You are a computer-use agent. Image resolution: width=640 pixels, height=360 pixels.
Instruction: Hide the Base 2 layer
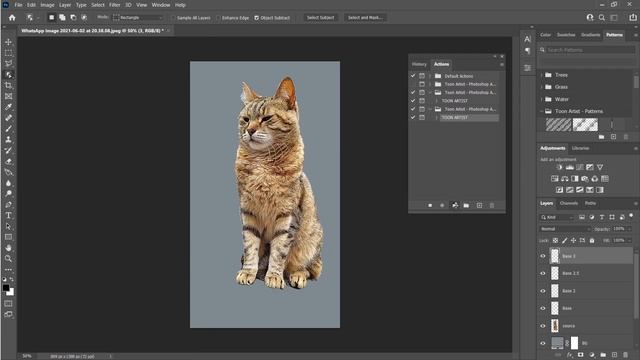tap(543, 291)
